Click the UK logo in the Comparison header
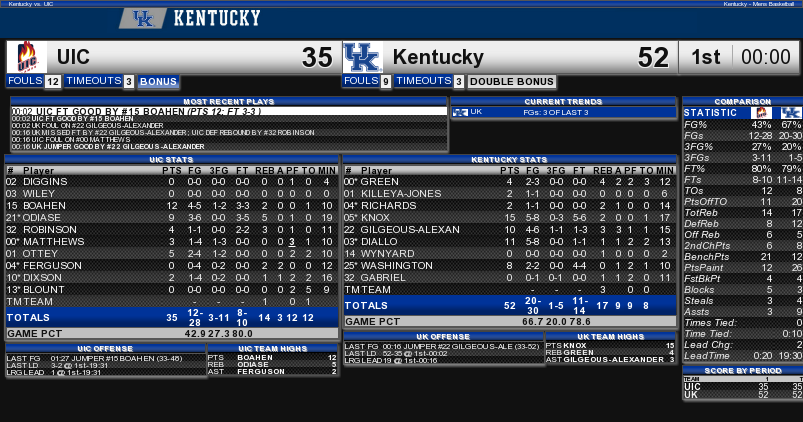This screenshot has height=422, width=803. point(791,112)
